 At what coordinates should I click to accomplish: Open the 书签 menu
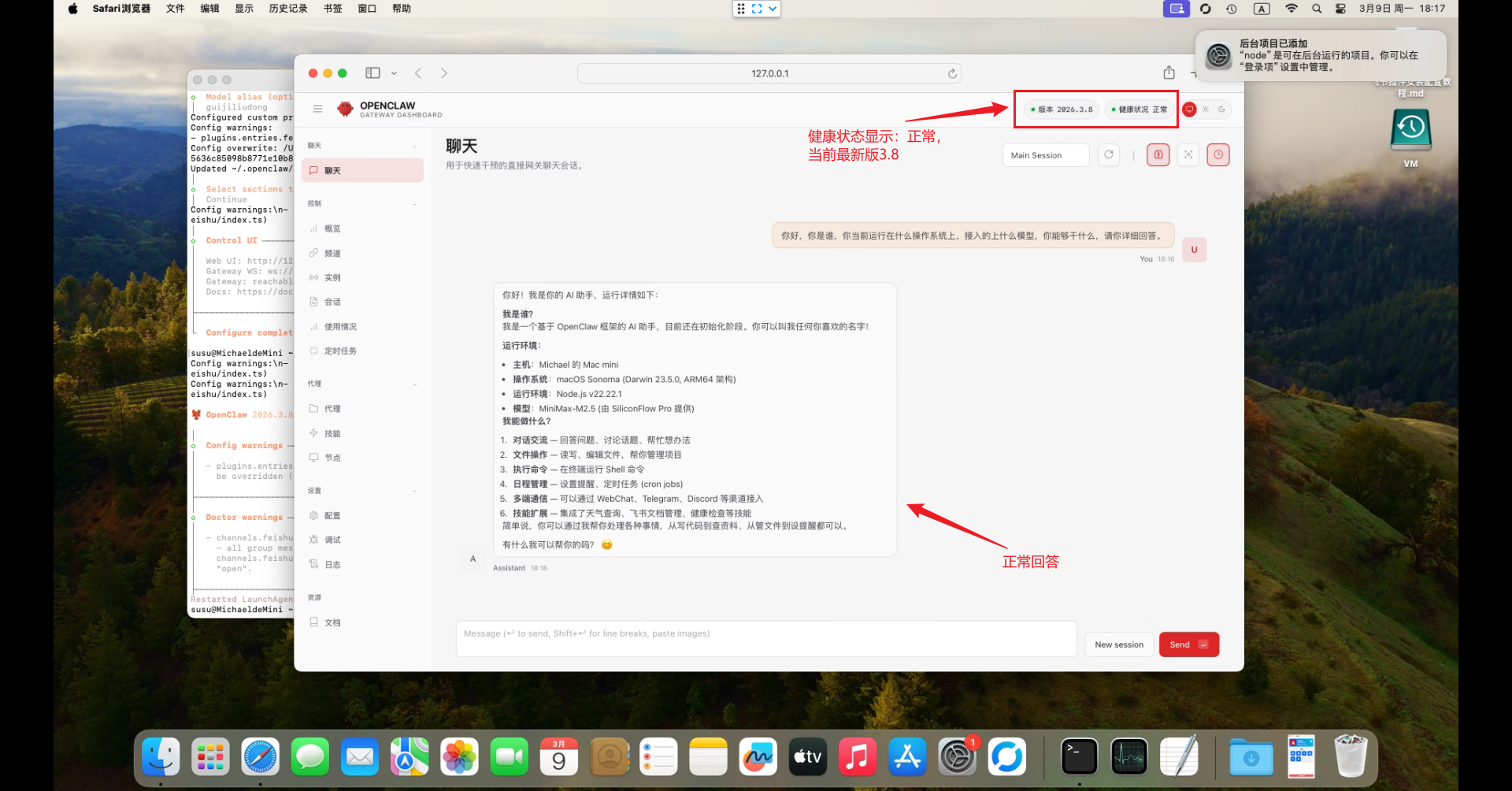pos(332,9)
